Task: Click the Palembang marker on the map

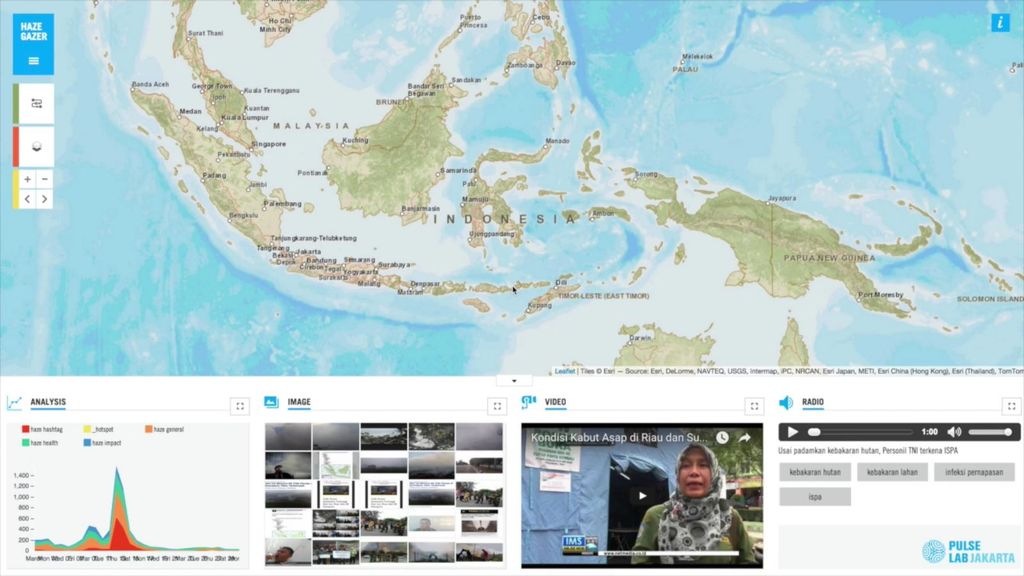Action: (265, 208)
